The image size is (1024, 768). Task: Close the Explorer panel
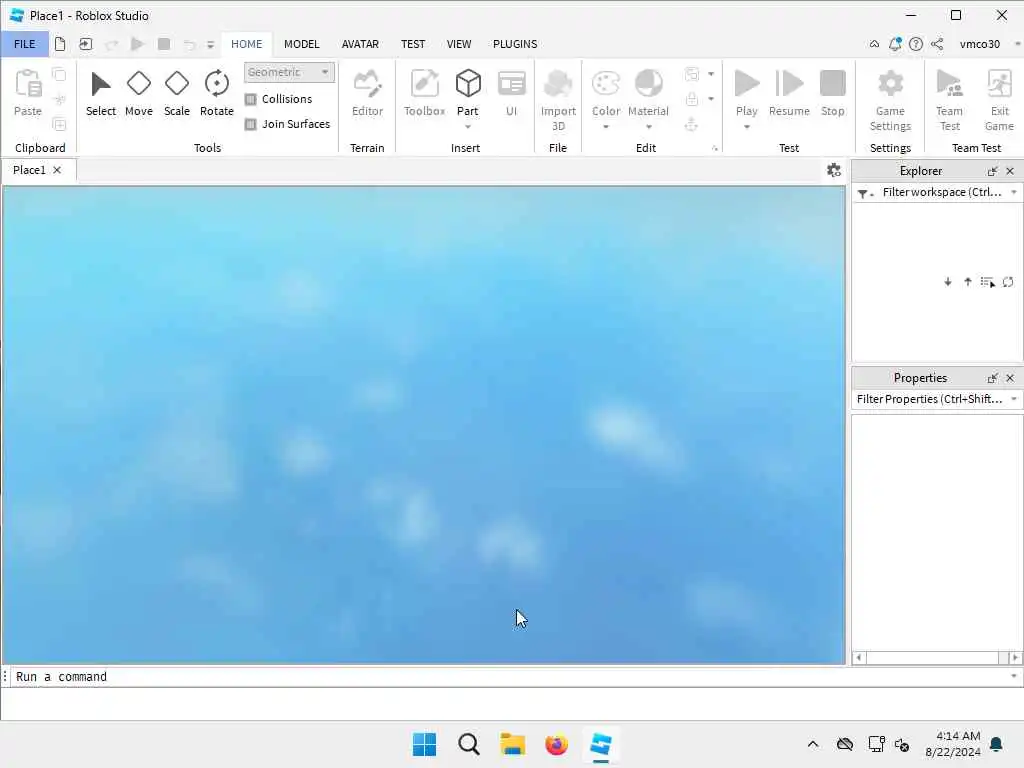coord(1010,171)
